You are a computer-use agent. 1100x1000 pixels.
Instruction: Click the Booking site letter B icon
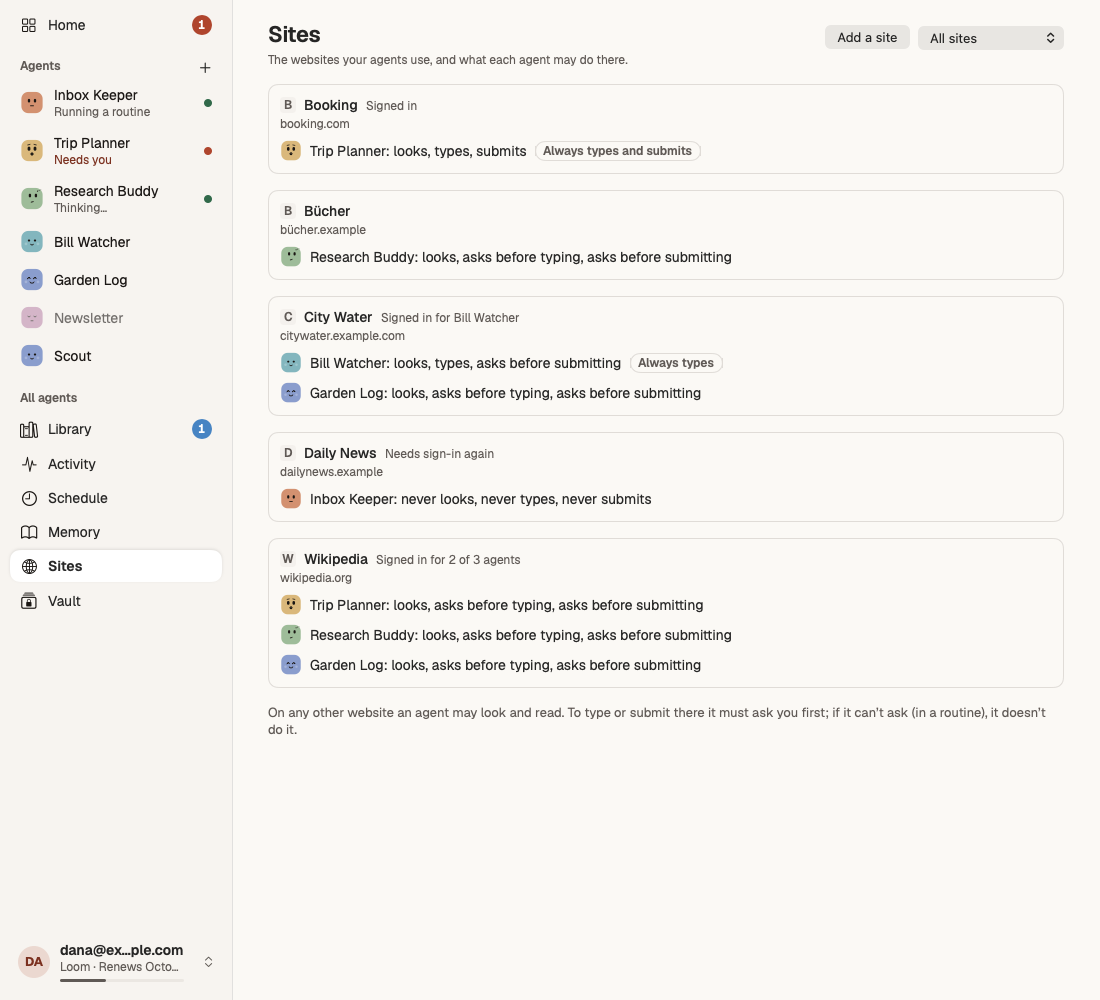coord(288,105)
